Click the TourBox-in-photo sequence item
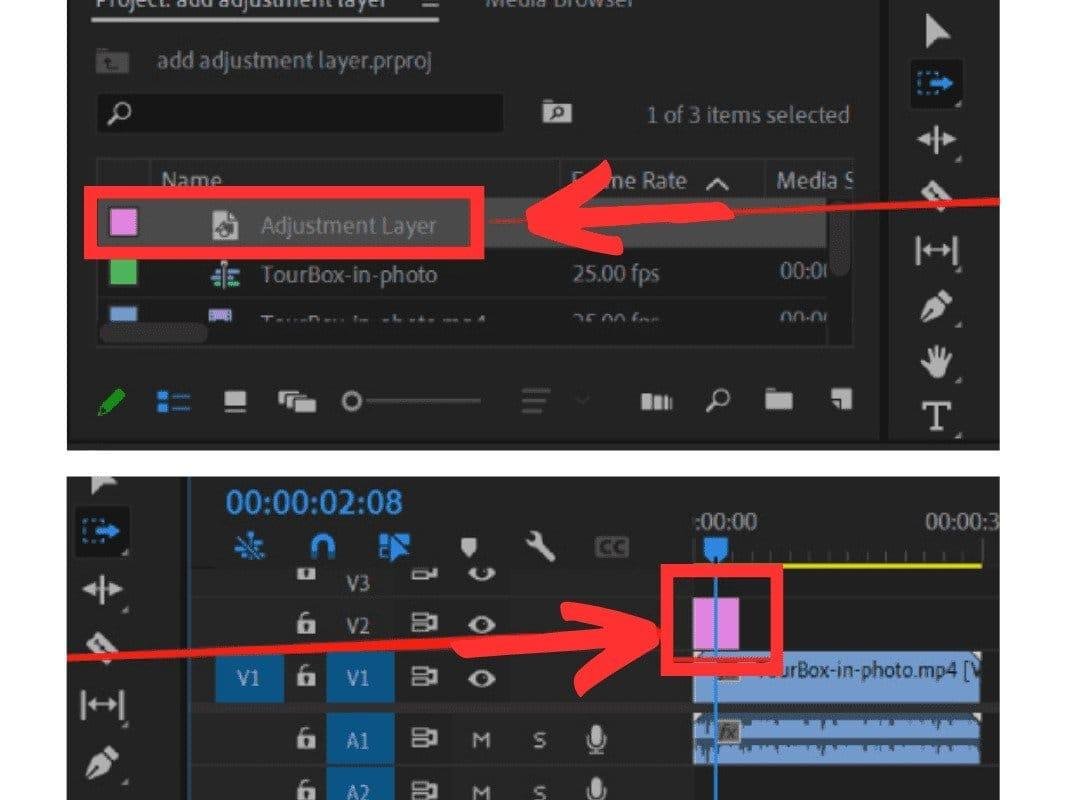The width and height of the screenshot is (1080, 800). tap(347, 274)
